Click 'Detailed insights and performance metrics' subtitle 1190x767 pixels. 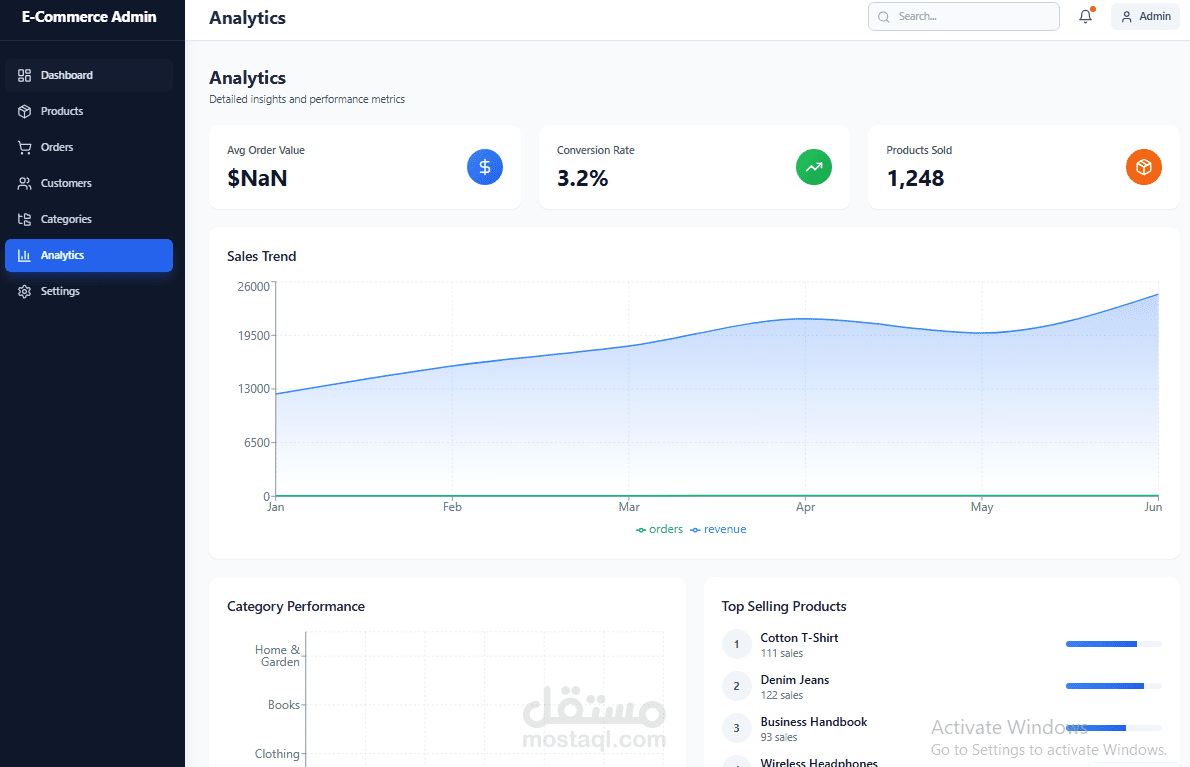point(307,99)
